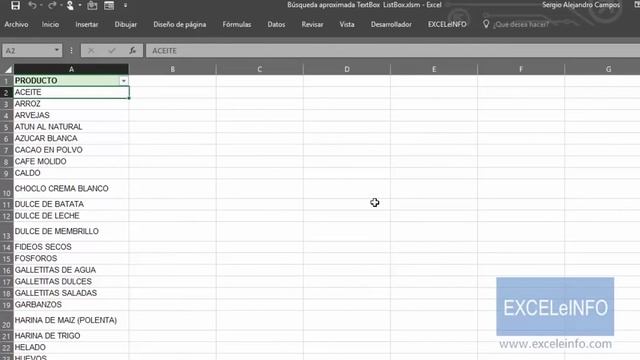Click the Insert Function fx icon
The width and height of the screenshot is (640, 360).
132,51
